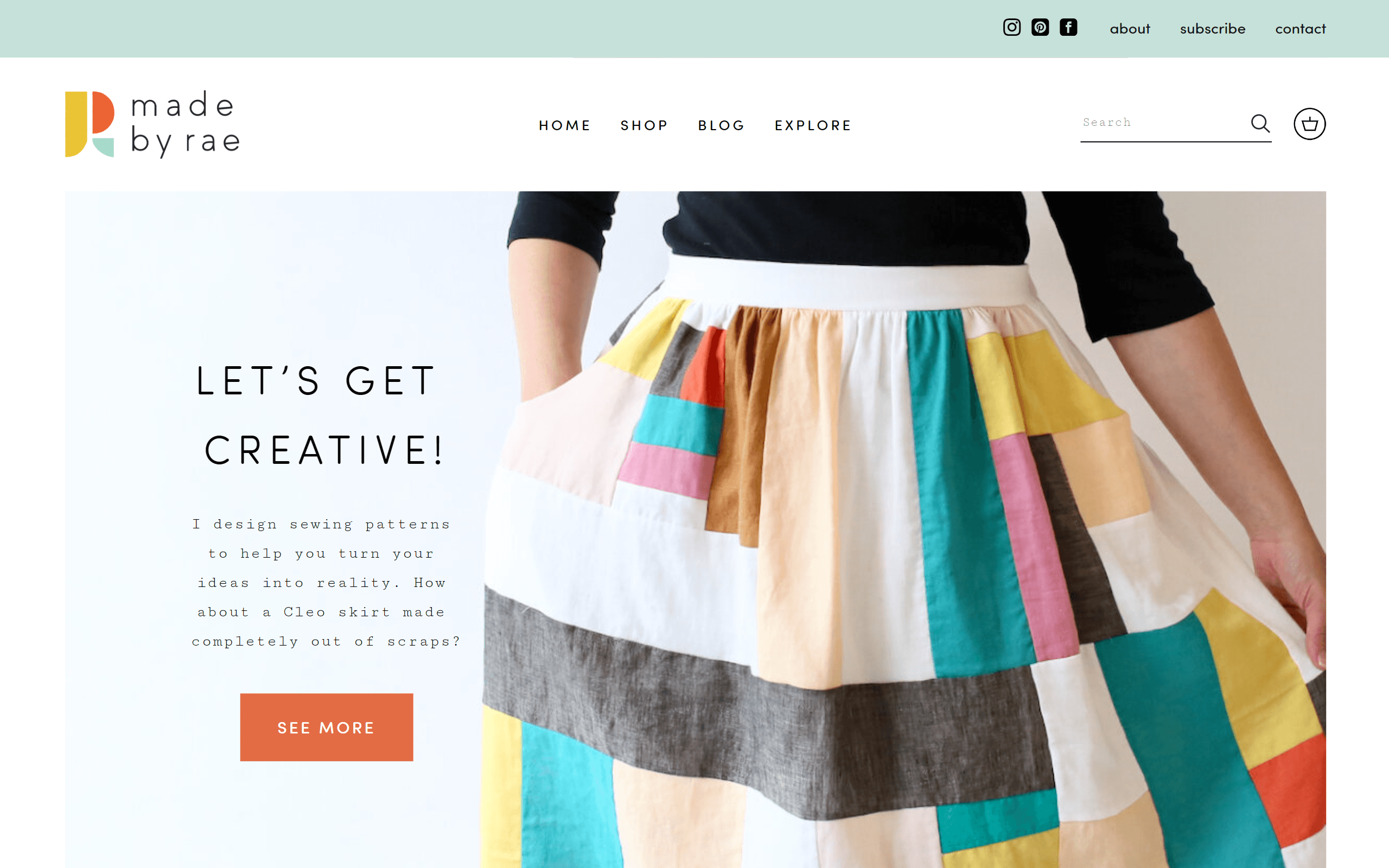This screenshot has width=1389, height=868.
Task: Open the shopping basket cart icon
Action: pos(1309,124)
